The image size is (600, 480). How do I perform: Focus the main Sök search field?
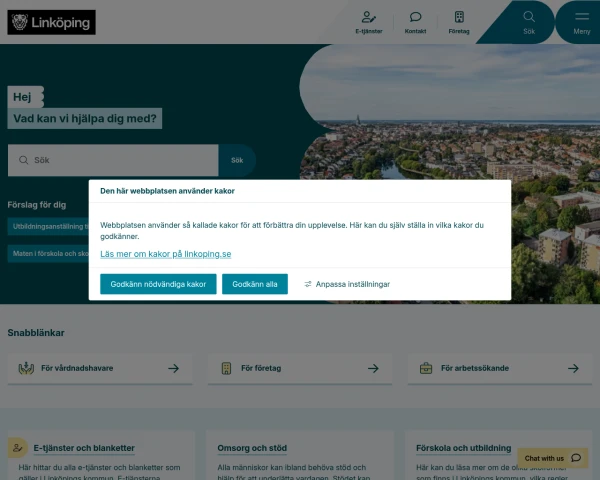[113, 160]
